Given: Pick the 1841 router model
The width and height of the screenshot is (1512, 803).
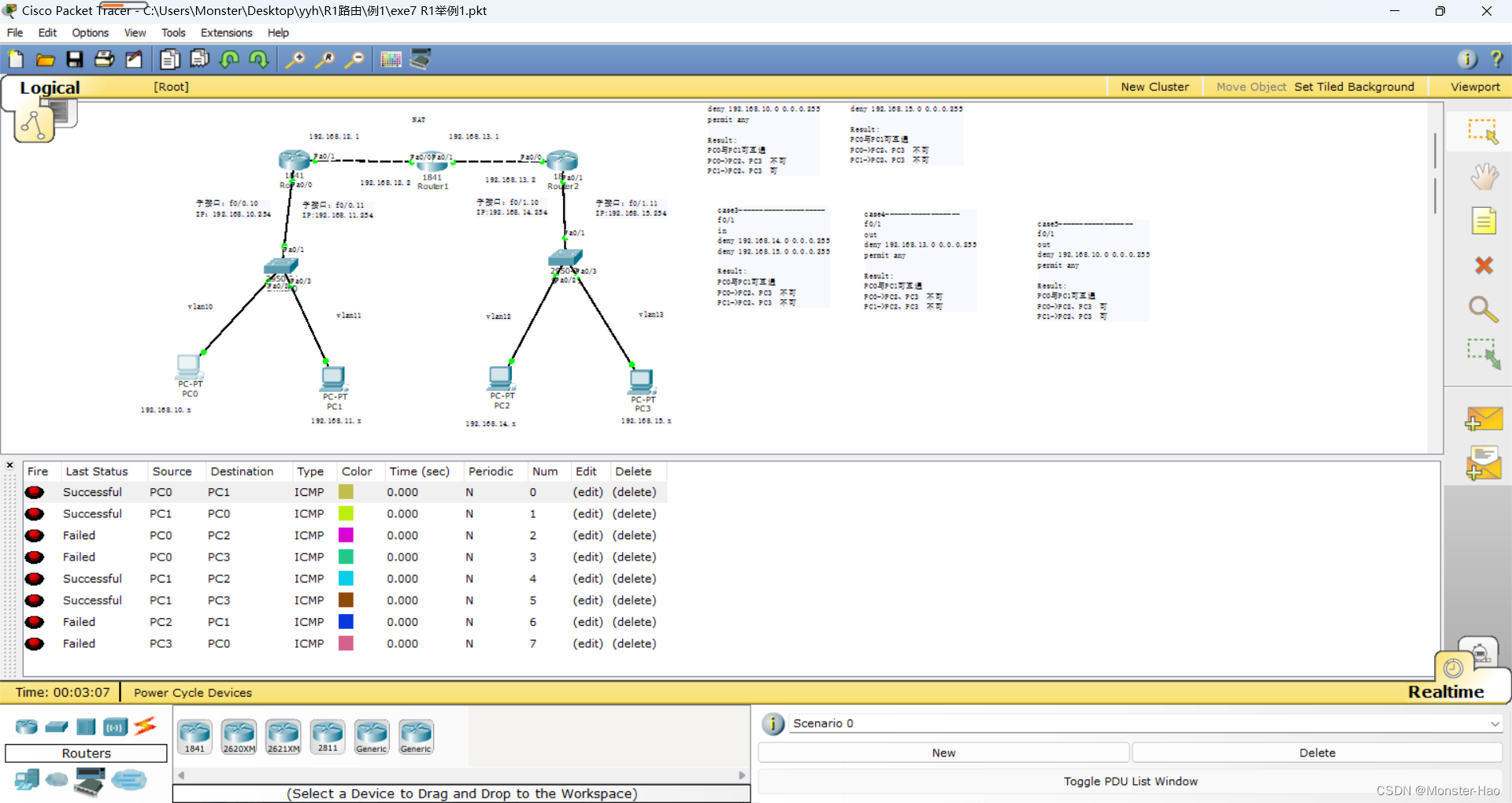Looking at the screenshot, I should (195, 737).
